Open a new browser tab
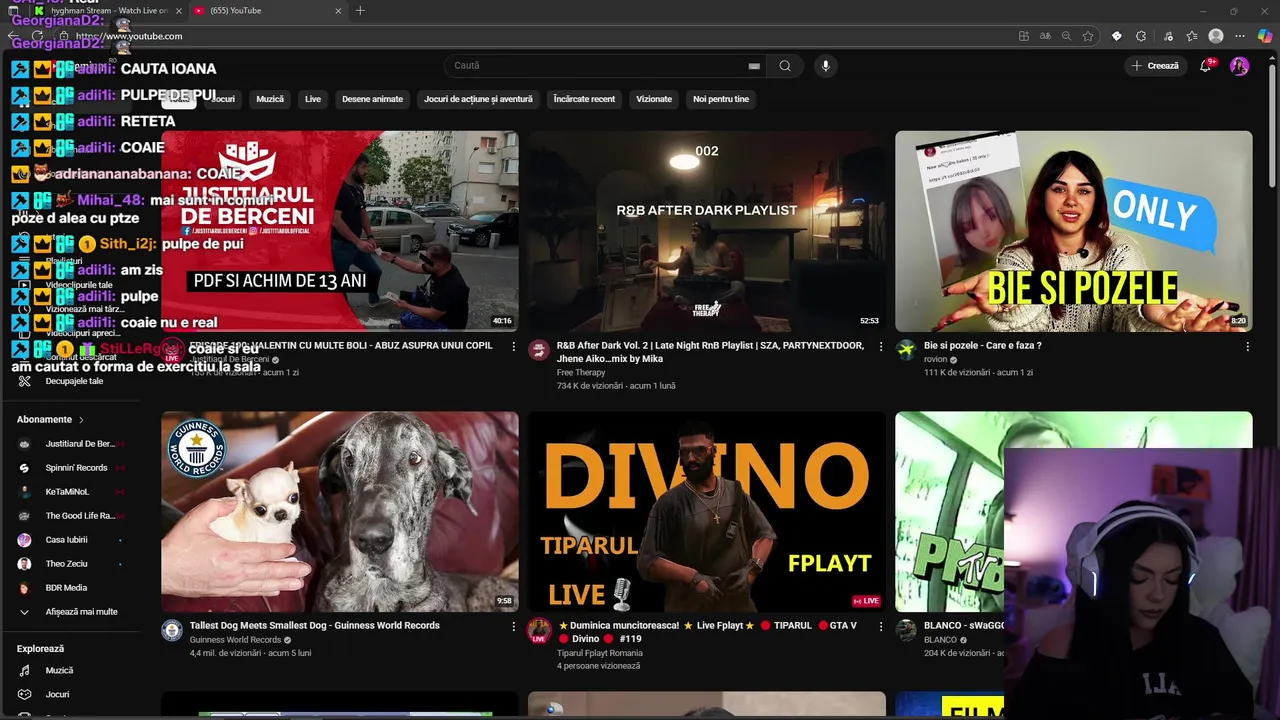 click(360, 11)
